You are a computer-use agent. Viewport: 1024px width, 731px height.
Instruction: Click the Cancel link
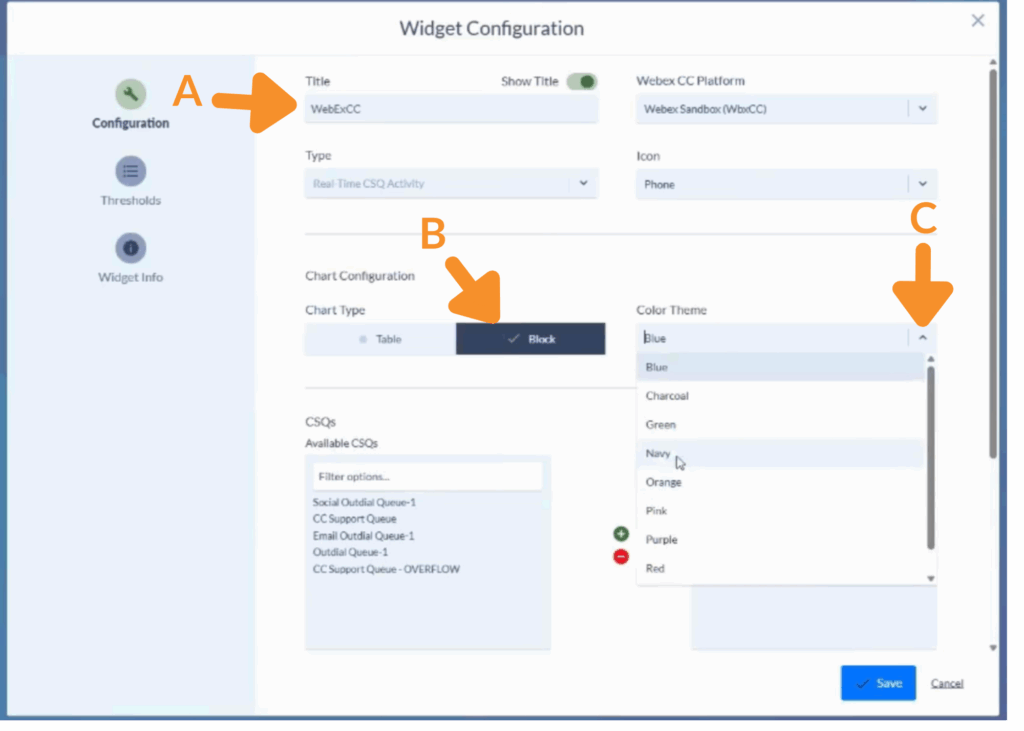coord(946,683)
